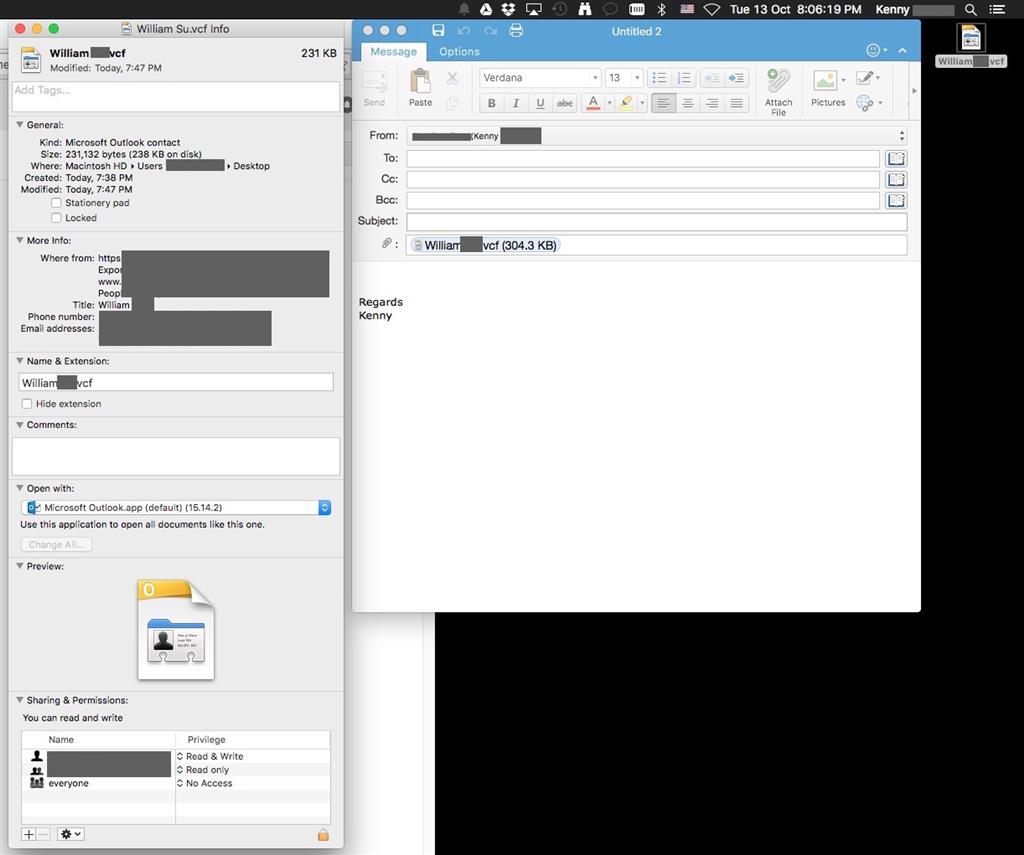Viewport: 1024px width, 855px height.
Task: Click the Change All button
Action: [x=56, y=545]
